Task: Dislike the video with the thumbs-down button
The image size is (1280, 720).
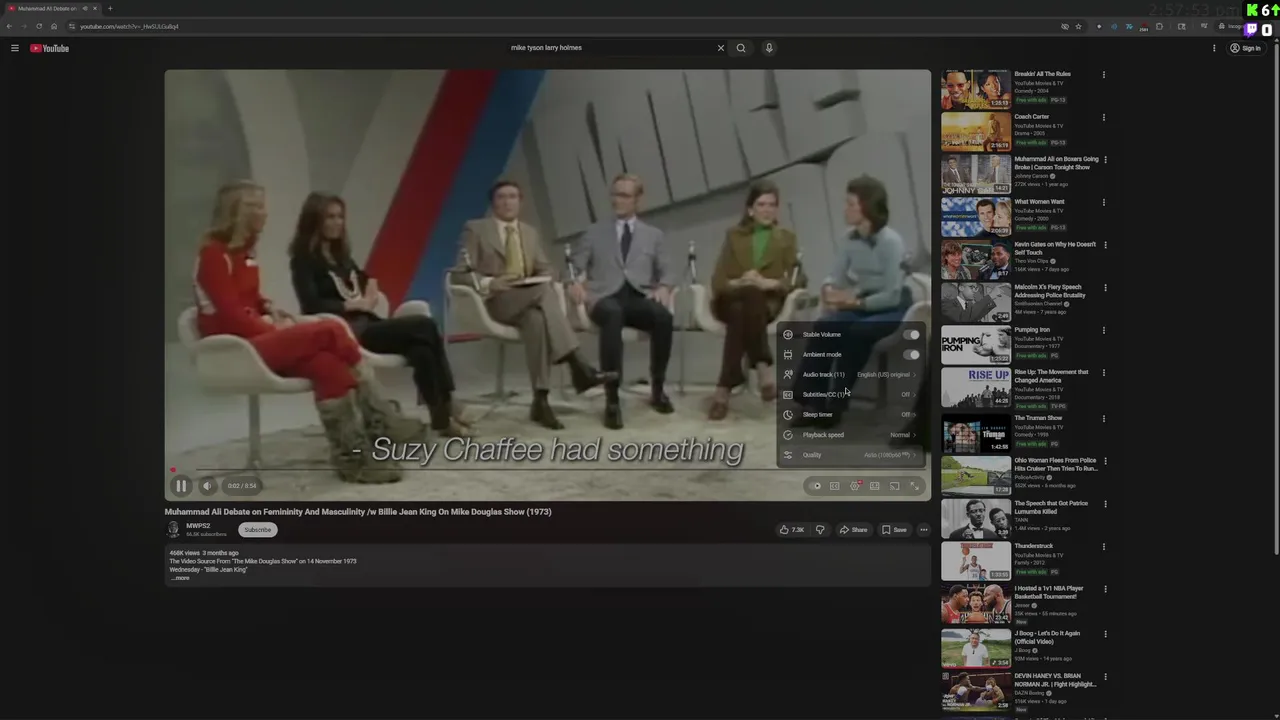Action: (x=820, y=530)
